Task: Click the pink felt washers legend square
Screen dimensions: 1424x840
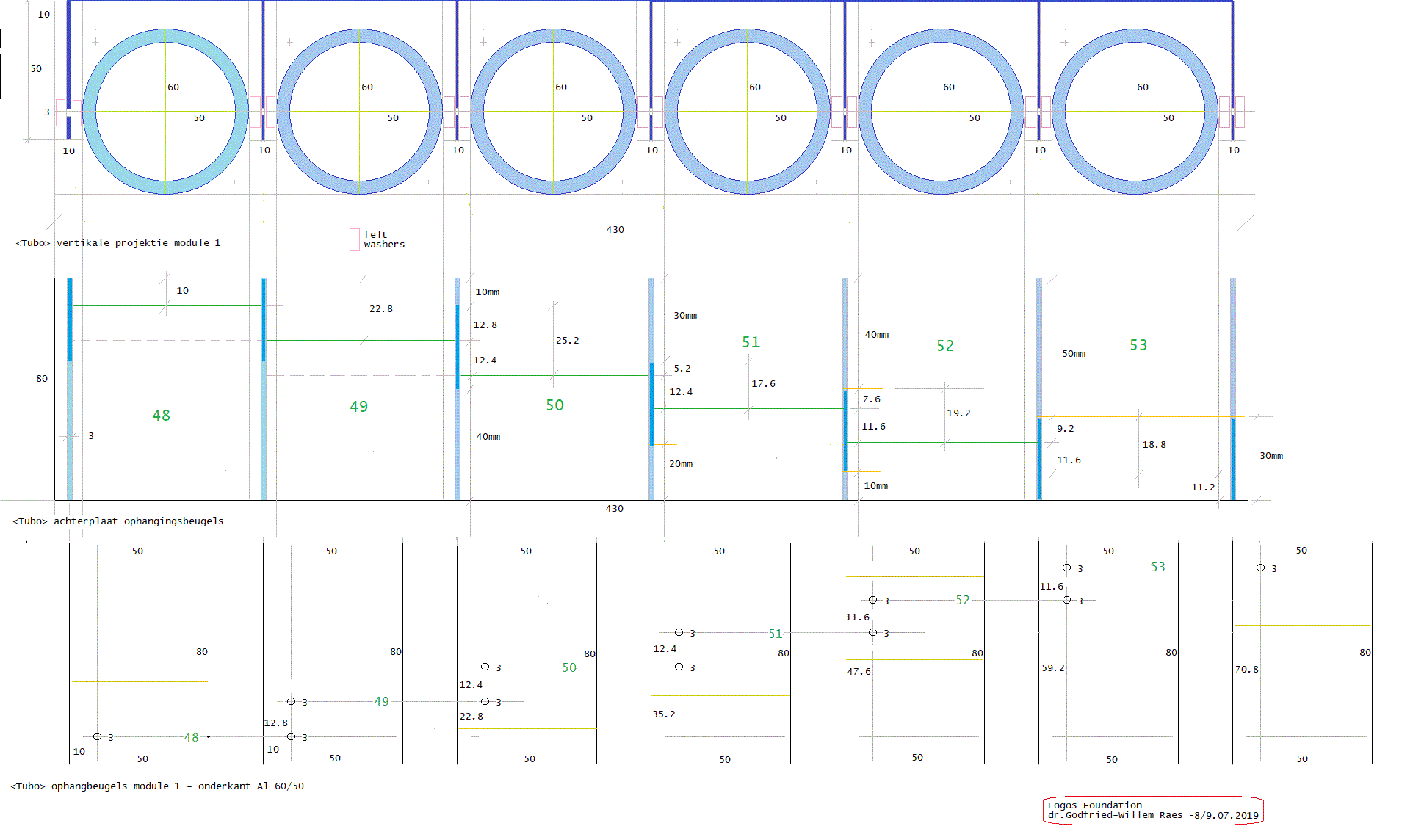Action: pos(355,239)
